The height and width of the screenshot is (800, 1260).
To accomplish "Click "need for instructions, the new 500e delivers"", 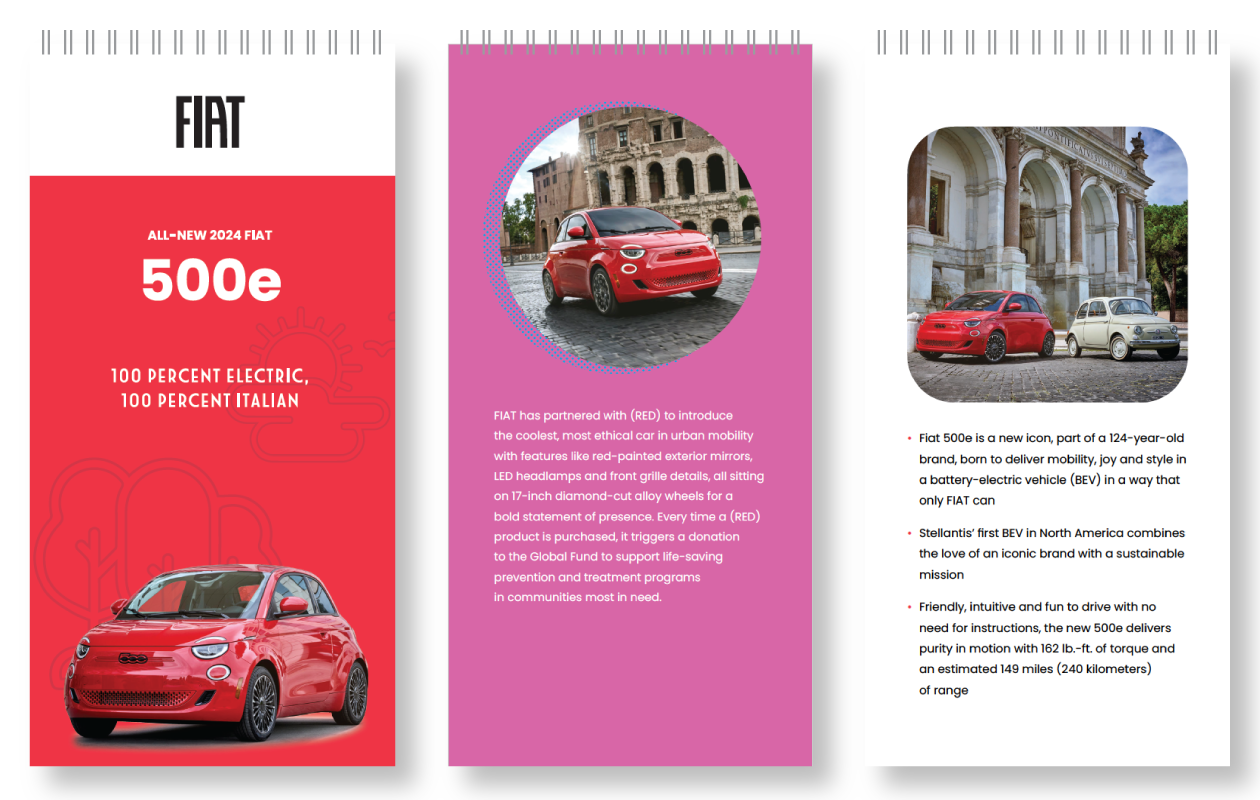I will [x=1045, y=628].
